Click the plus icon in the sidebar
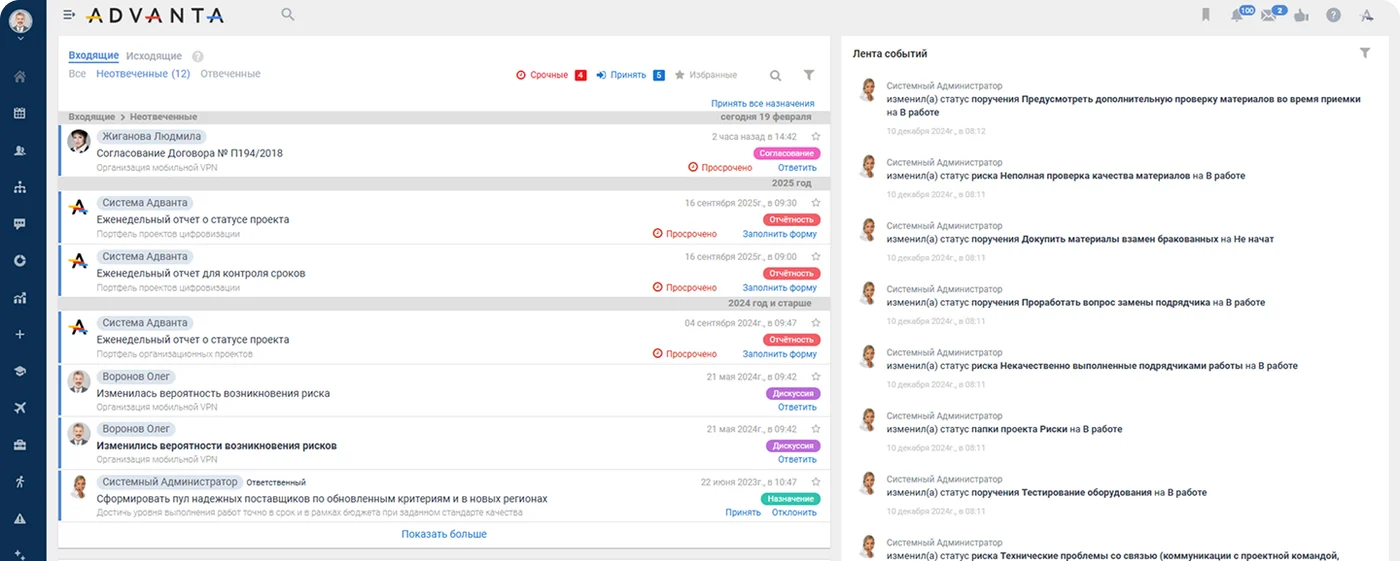1400x561 pixels. tap(19, 334)
